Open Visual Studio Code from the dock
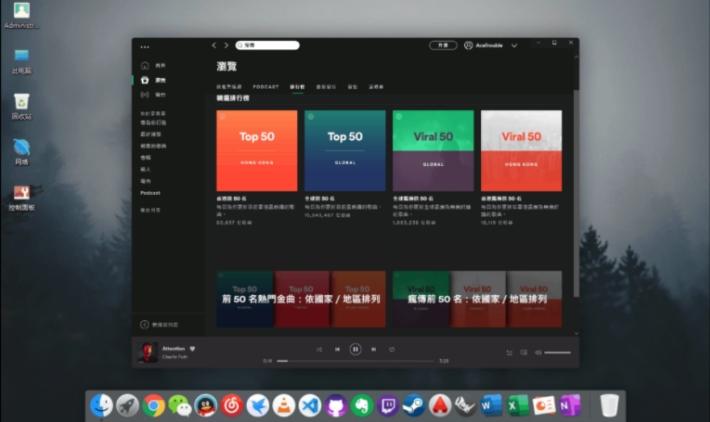 click(x=310, y=405)
